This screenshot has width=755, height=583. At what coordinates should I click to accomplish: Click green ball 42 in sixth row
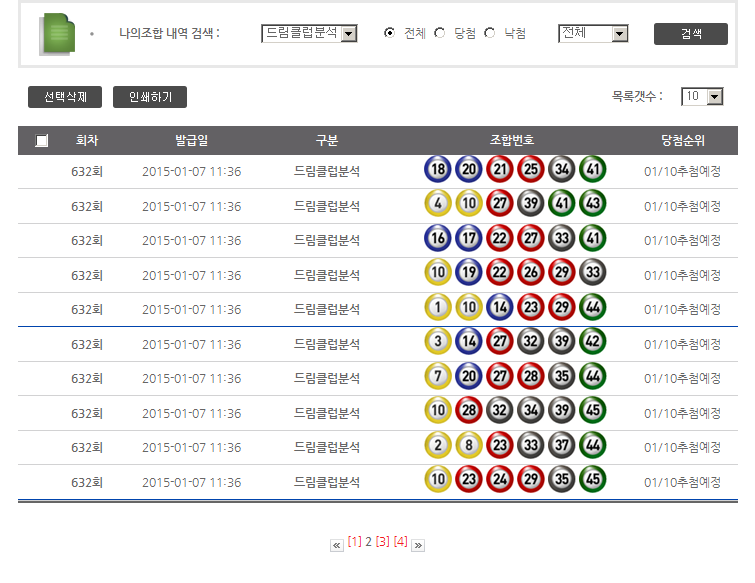click(592, 343)
